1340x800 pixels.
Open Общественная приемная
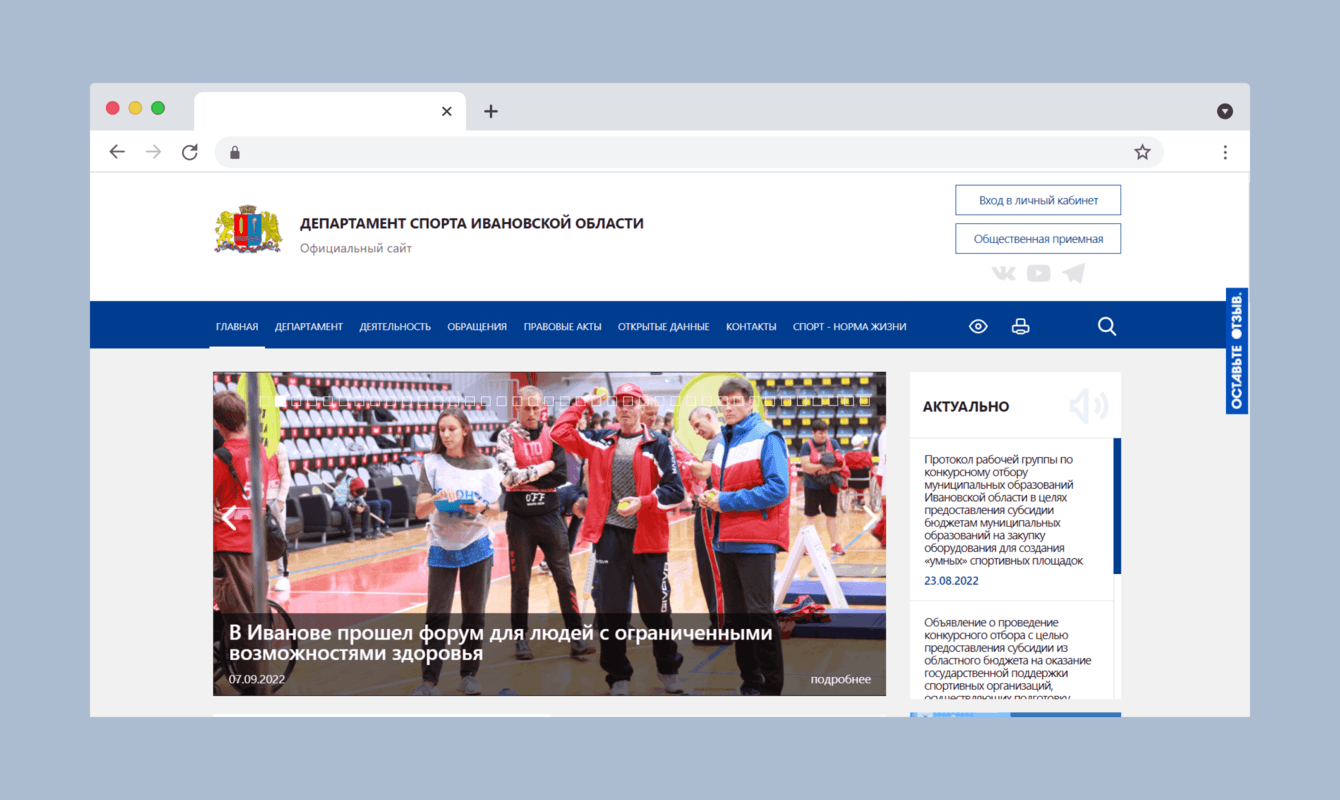pyautogui.click(x=1037, y=238)
